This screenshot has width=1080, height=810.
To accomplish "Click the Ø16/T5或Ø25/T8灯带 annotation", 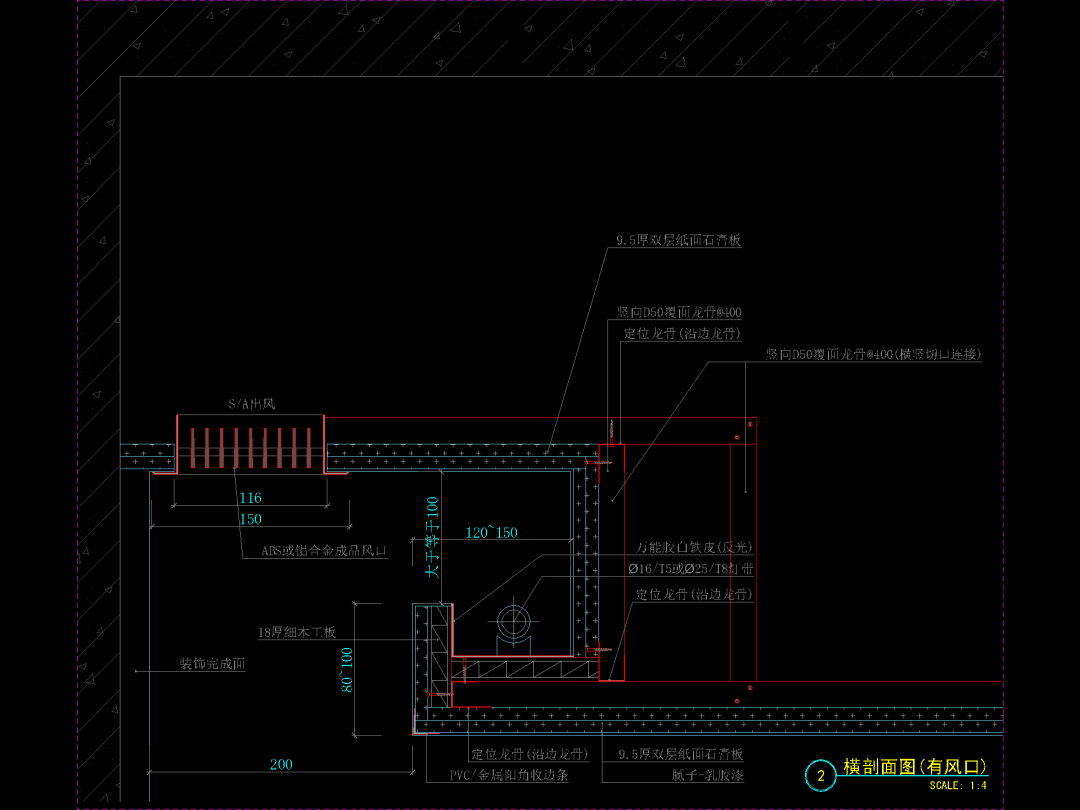I will [x=691, y=569].
